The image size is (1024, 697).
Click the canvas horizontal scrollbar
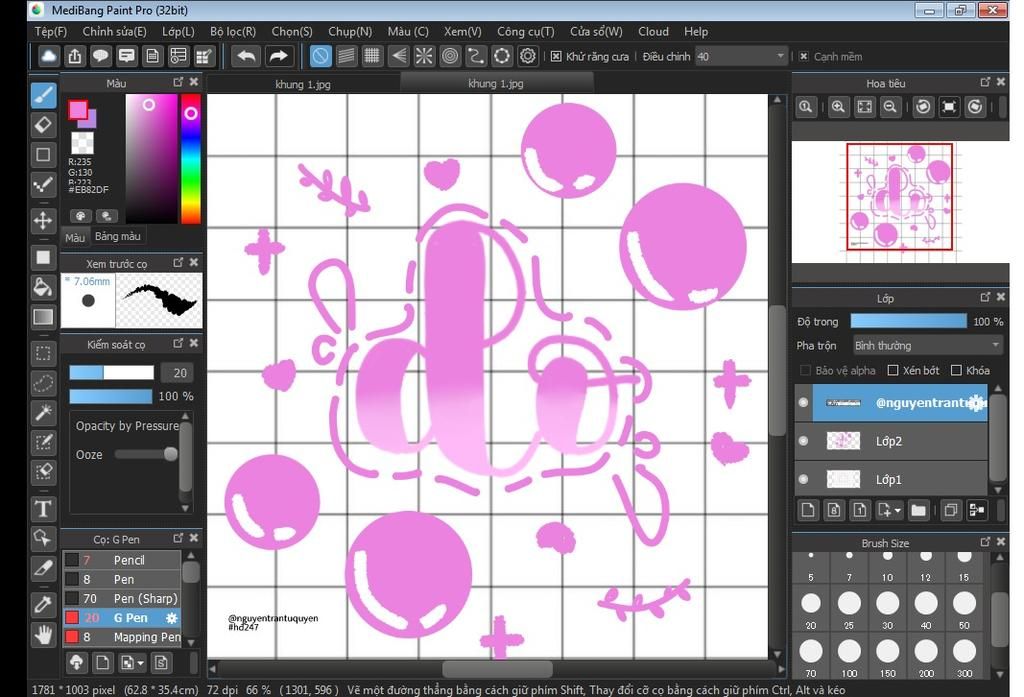(498, 669)
